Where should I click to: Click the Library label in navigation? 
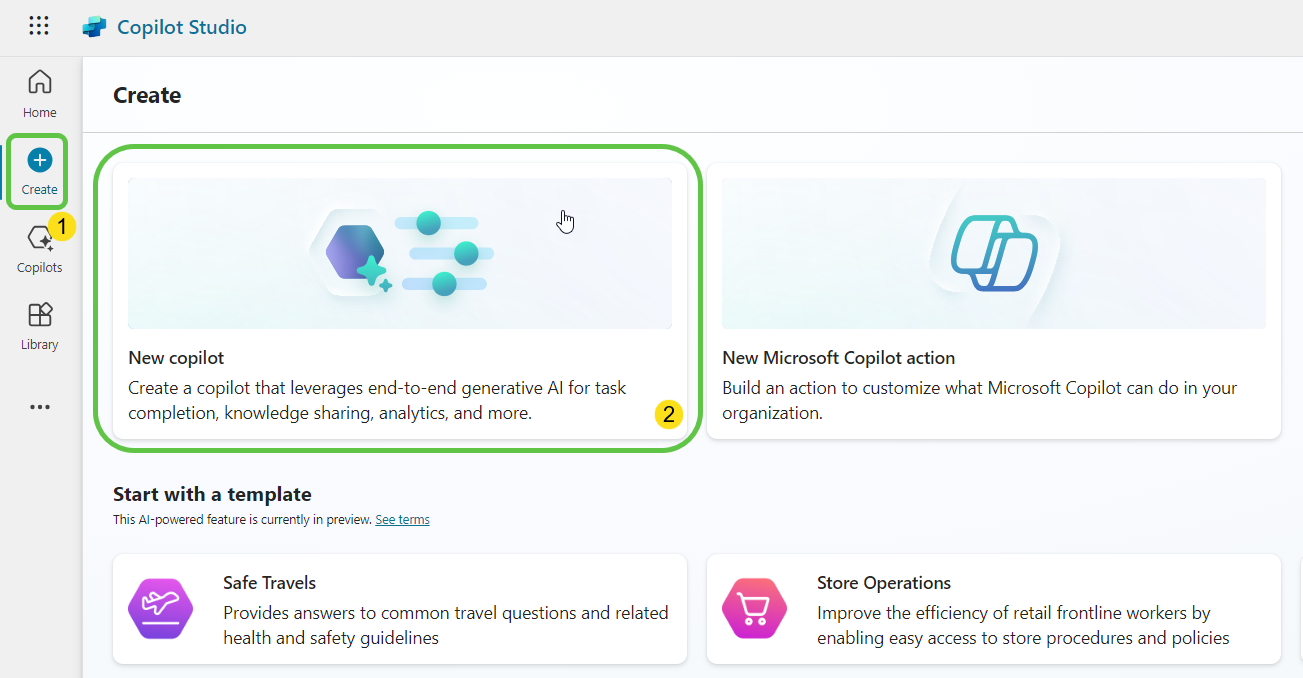pos(40,345)
